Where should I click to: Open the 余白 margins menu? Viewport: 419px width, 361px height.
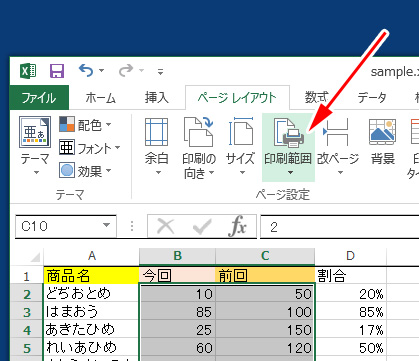click(x=157, y=147)
